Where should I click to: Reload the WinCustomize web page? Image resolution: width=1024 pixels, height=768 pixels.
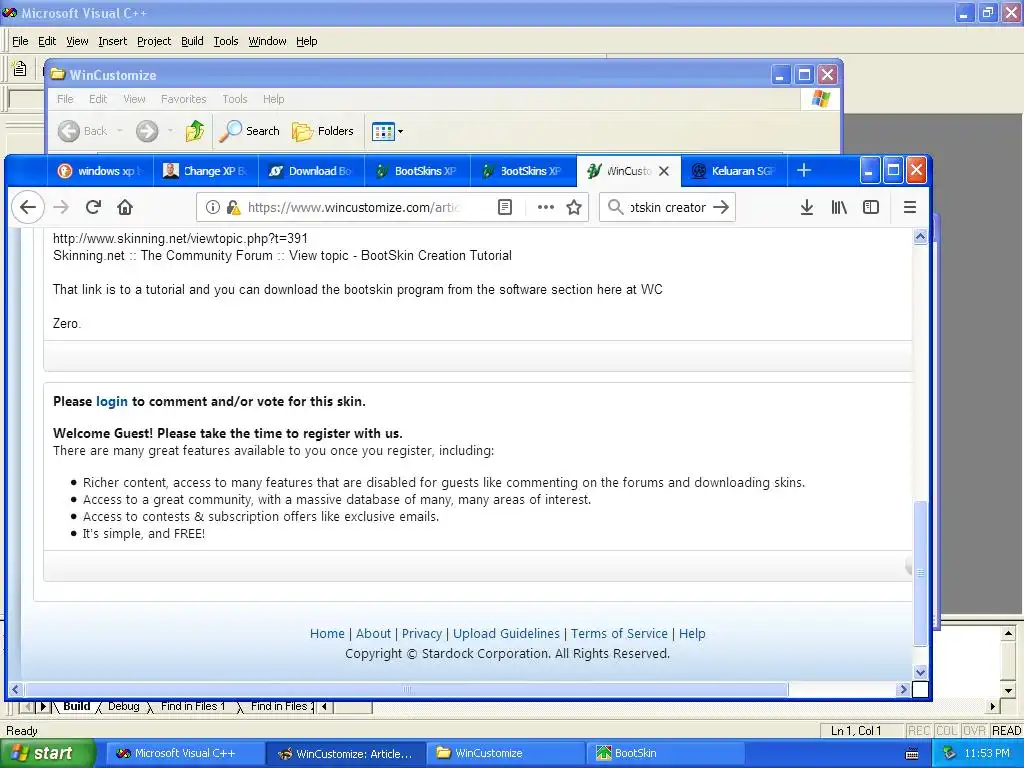pyautogui.click(x=93, y=208)
